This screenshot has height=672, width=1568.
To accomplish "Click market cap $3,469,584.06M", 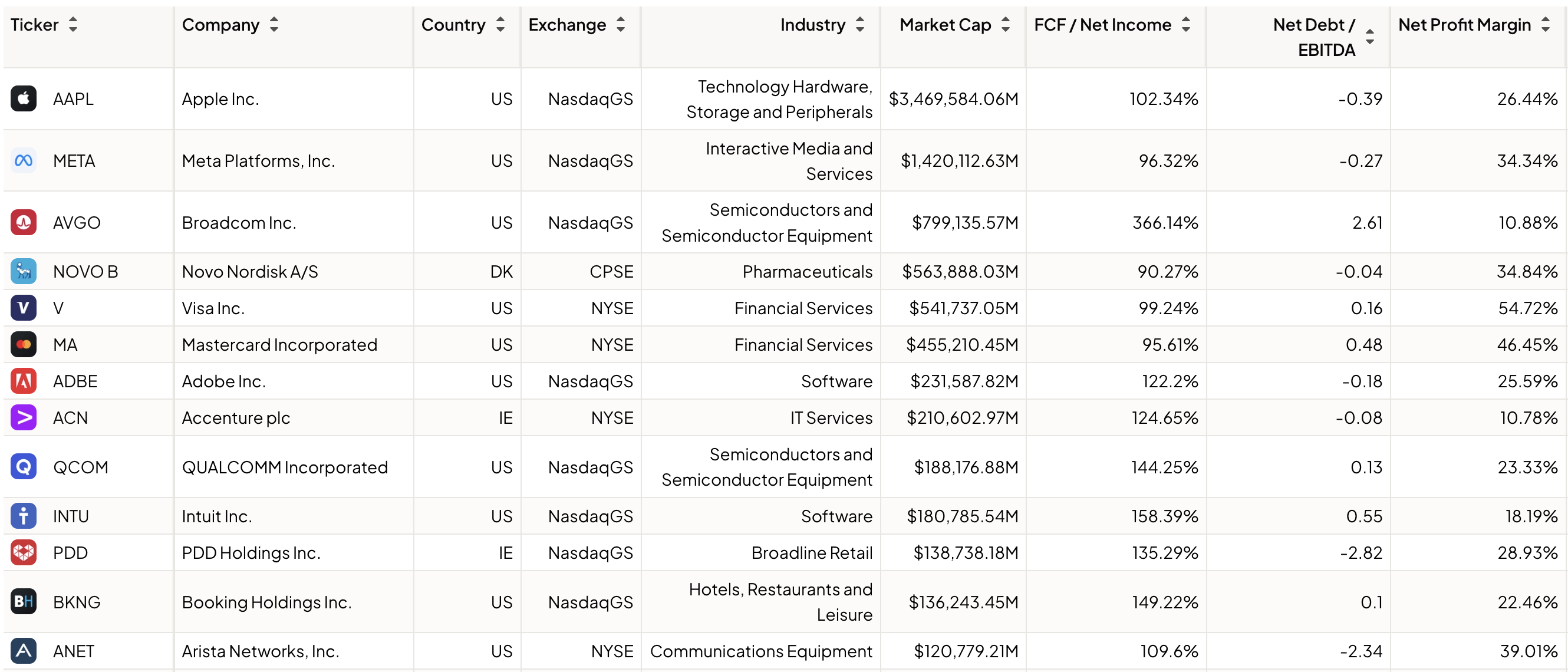I will (953, 99).
